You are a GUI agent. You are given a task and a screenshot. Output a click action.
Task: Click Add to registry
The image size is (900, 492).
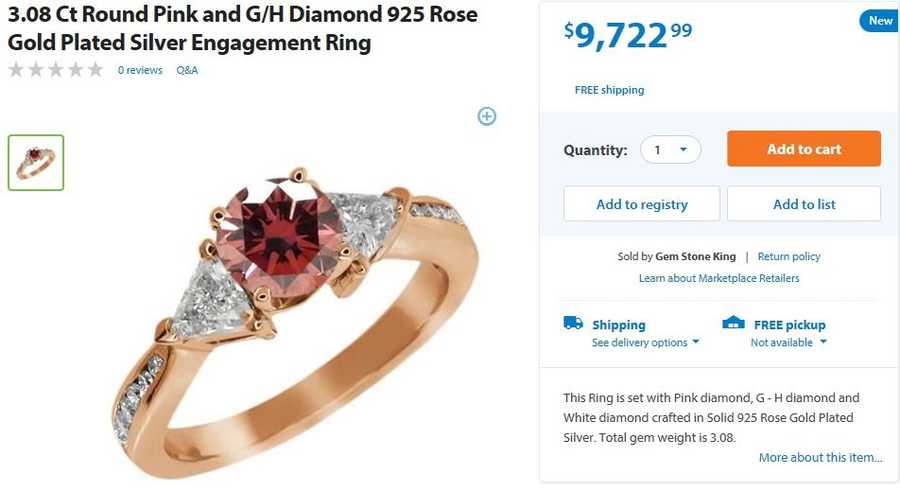642,204
